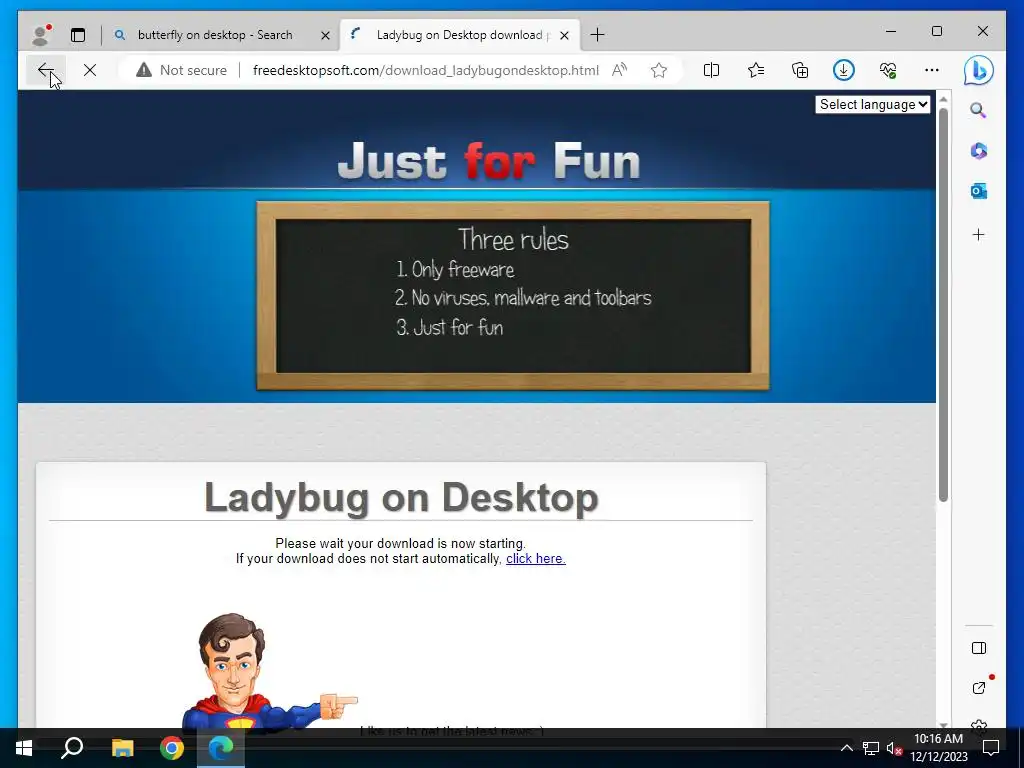Switch to the butterfly on desktop Search tab
Image resolution: width=1024 pixels, height=768 pixels.
215,35
